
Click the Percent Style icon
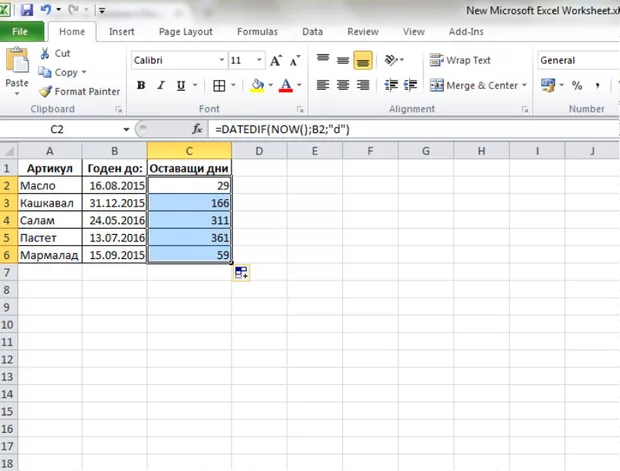[x=576, y=86]
